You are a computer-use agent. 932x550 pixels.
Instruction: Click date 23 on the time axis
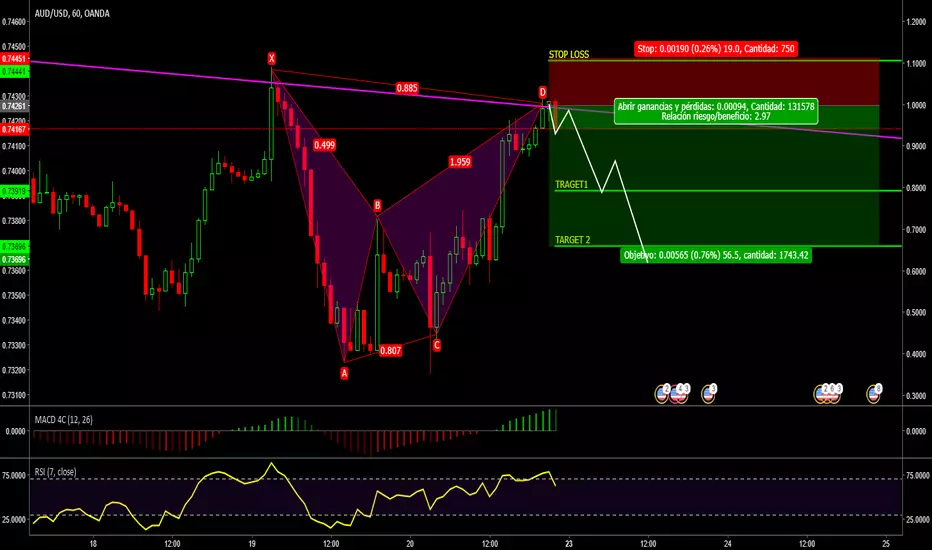569,543
